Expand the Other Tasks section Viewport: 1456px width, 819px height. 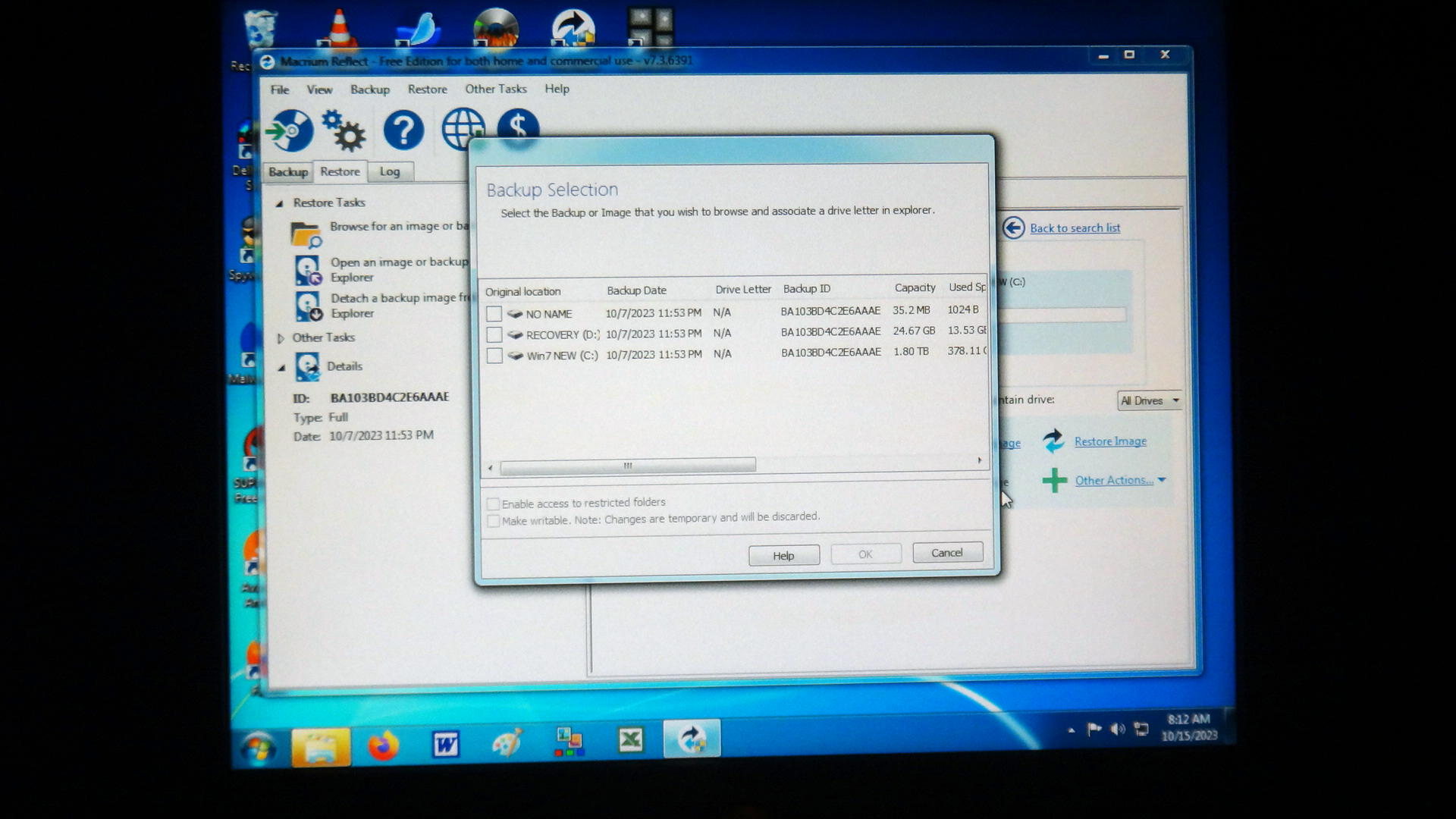[x=281, y=338]
